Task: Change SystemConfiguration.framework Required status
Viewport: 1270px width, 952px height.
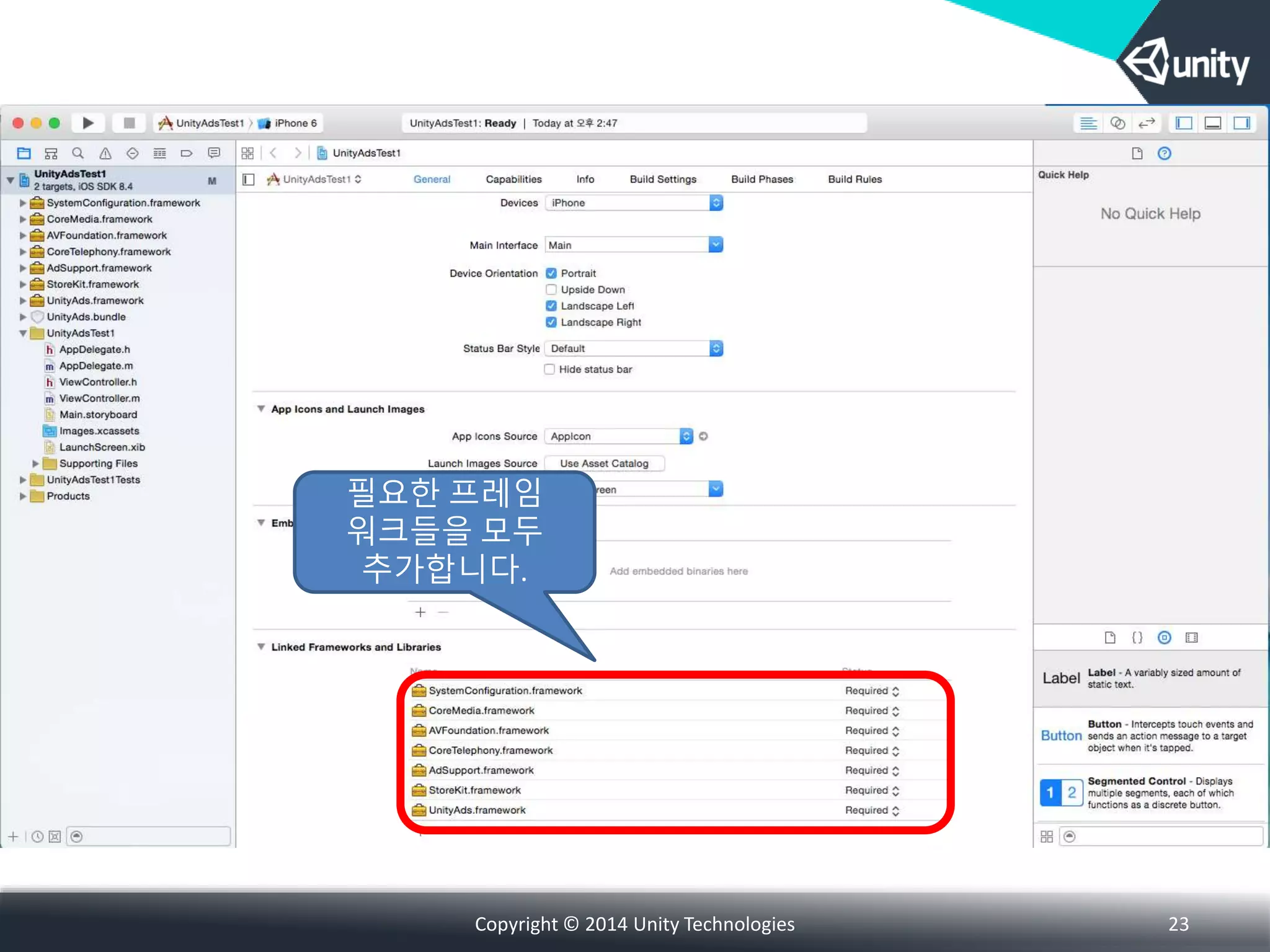Action: coord(872,691)
